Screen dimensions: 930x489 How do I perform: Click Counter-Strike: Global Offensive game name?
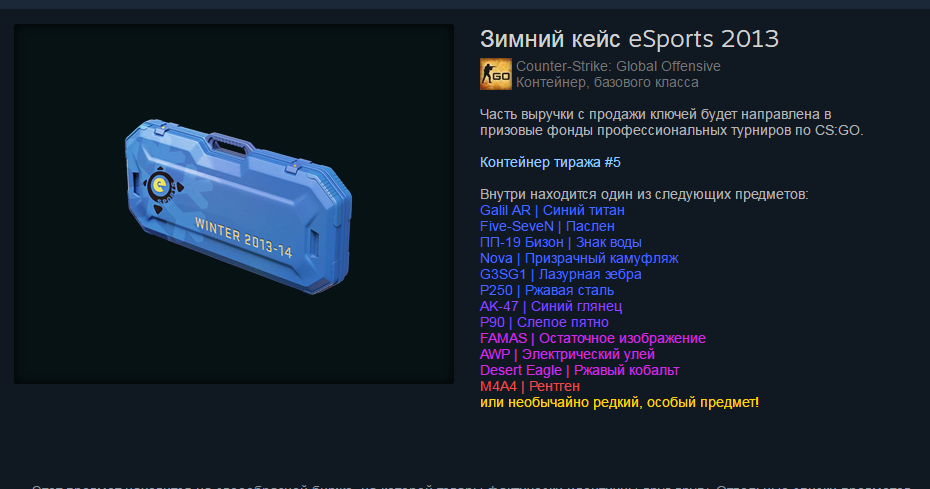point(618,66)
